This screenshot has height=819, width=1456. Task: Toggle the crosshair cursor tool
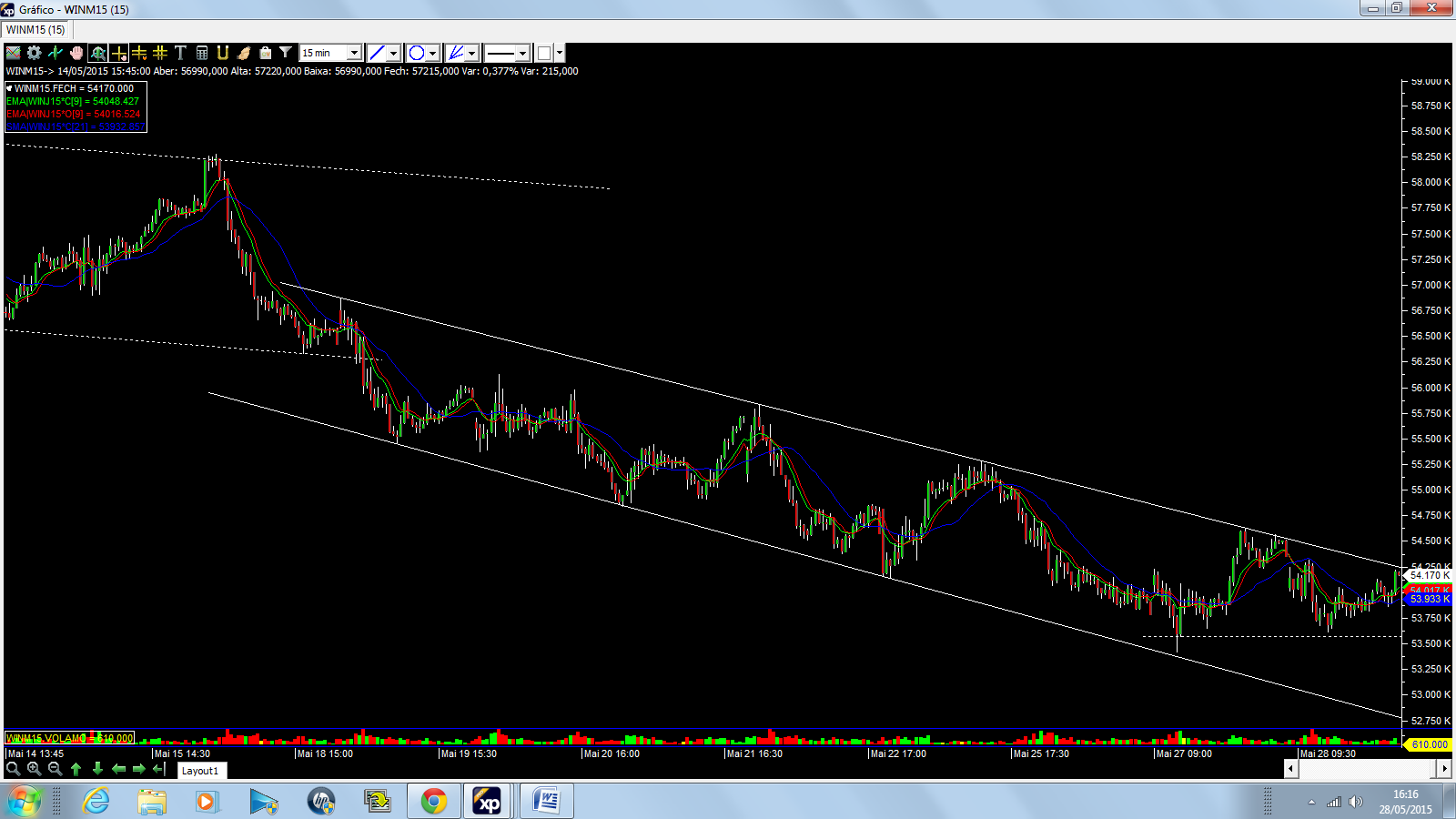pyautogui.click(x=118, y=53)
